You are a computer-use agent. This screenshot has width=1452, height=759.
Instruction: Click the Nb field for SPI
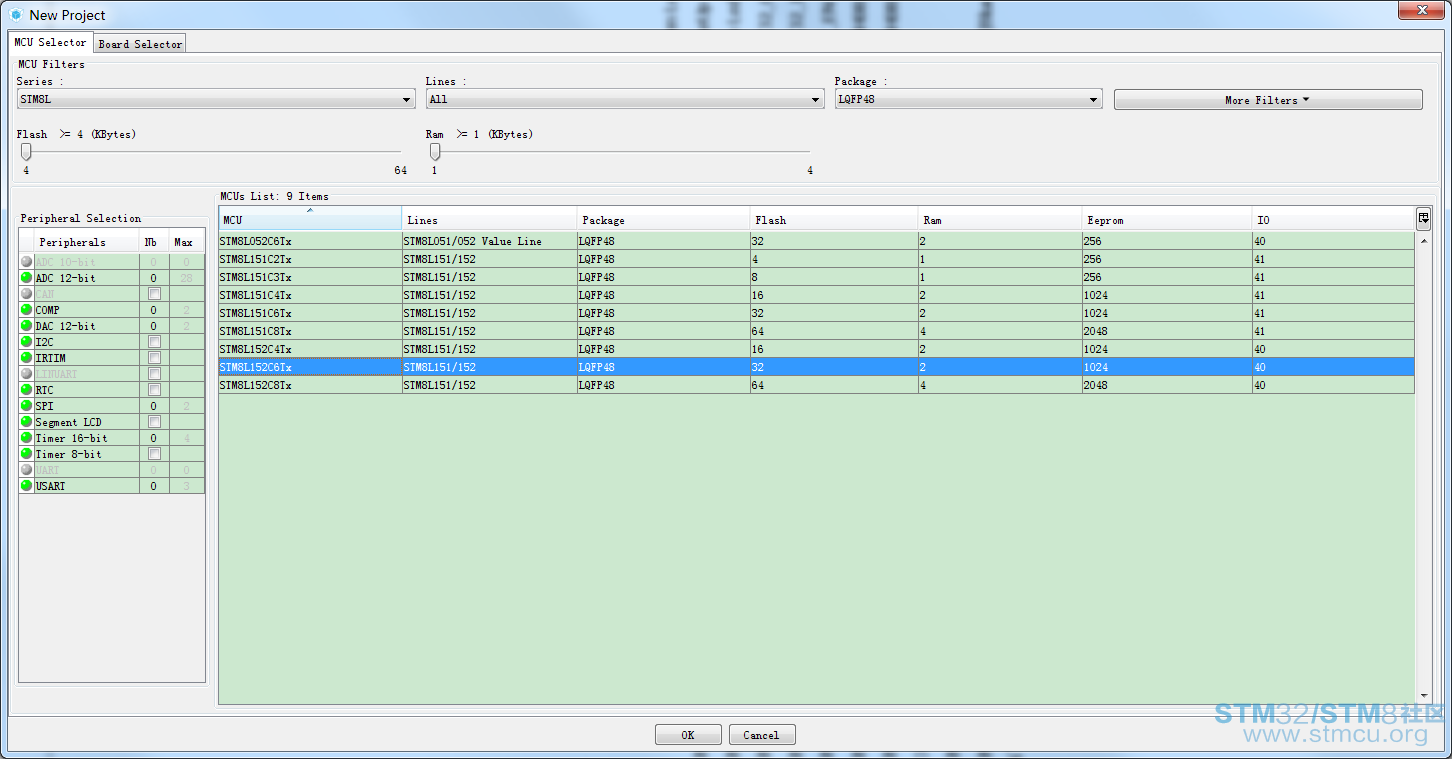point(154,406)
